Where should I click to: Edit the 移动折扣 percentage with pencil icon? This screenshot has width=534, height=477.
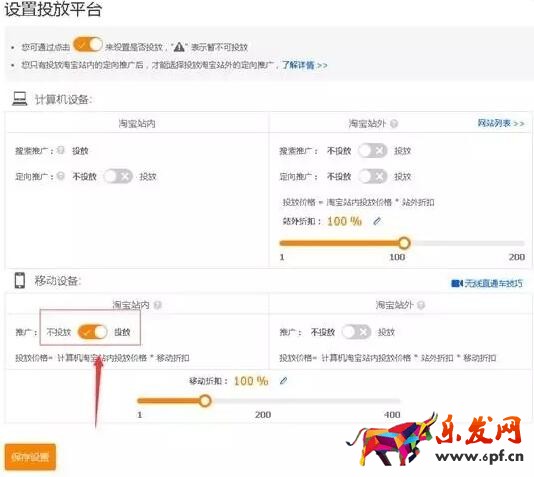(x=283, y=381)
